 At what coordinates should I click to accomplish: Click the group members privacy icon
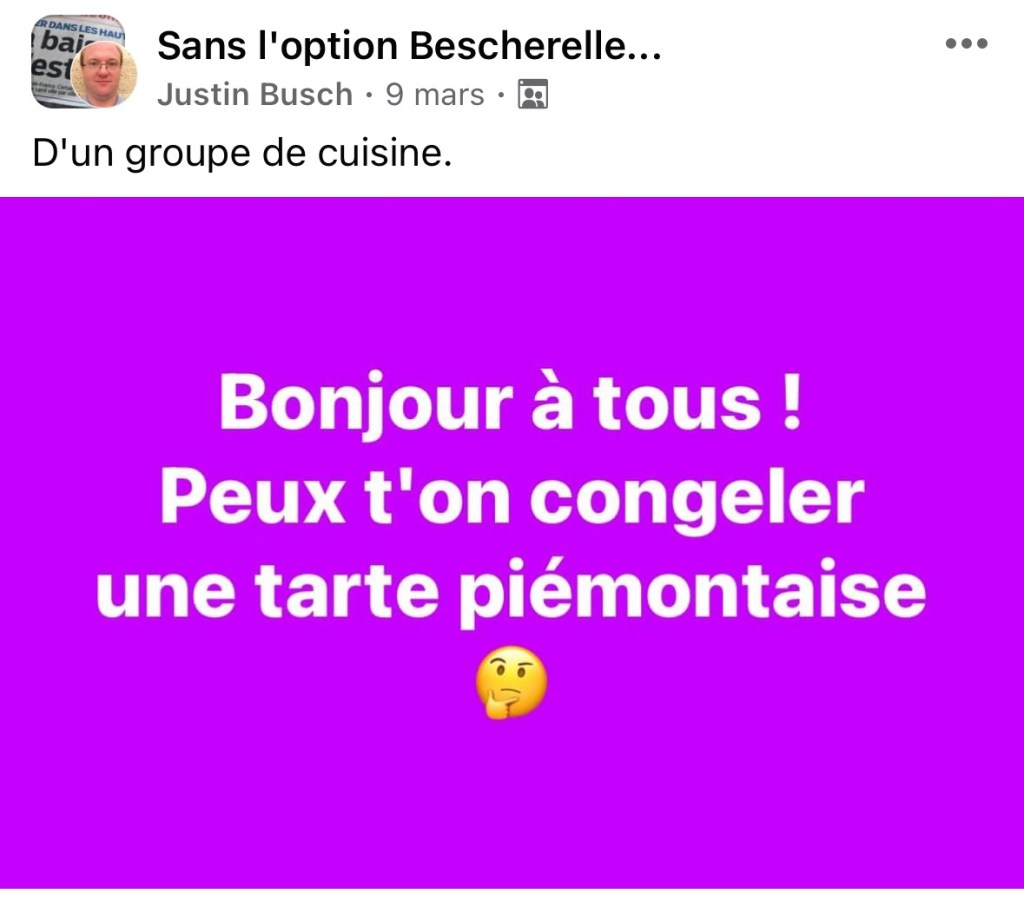533,95
